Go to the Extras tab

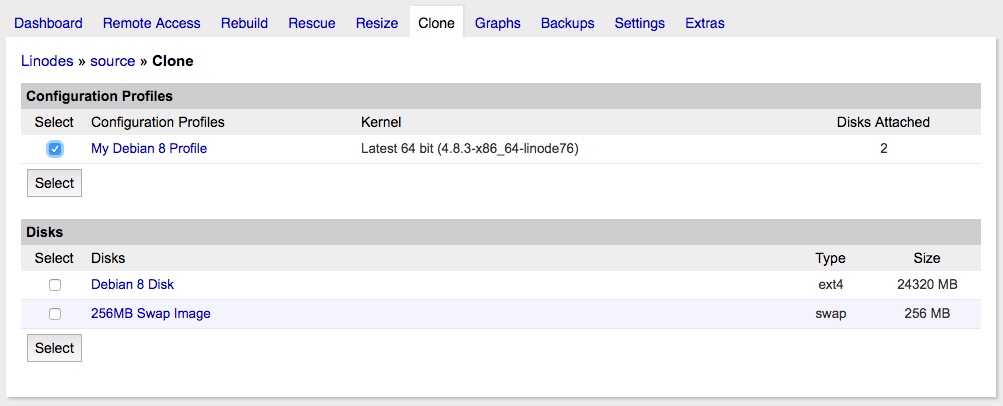click(x=705, y=23)
